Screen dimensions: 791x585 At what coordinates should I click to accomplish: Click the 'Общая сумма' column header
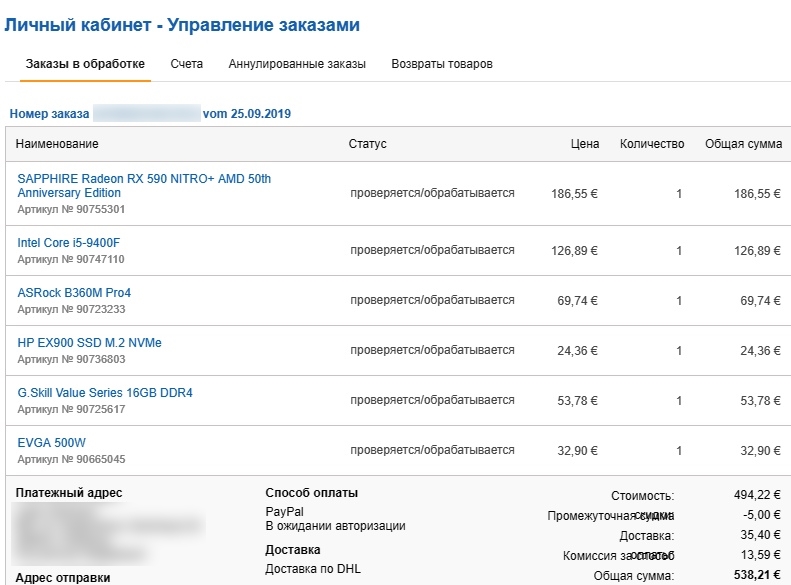pos(744,144)
